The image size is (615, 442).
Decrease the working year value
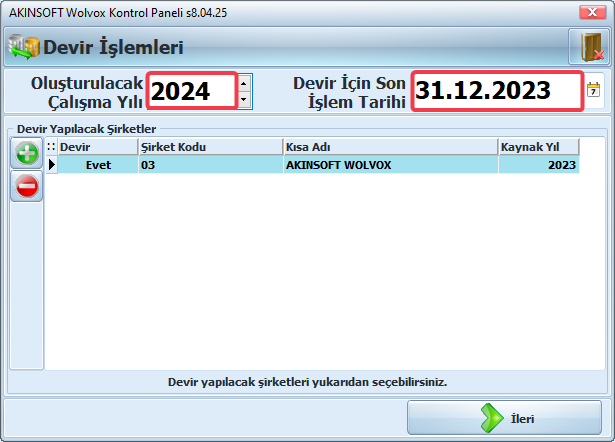tap(244, 100)
